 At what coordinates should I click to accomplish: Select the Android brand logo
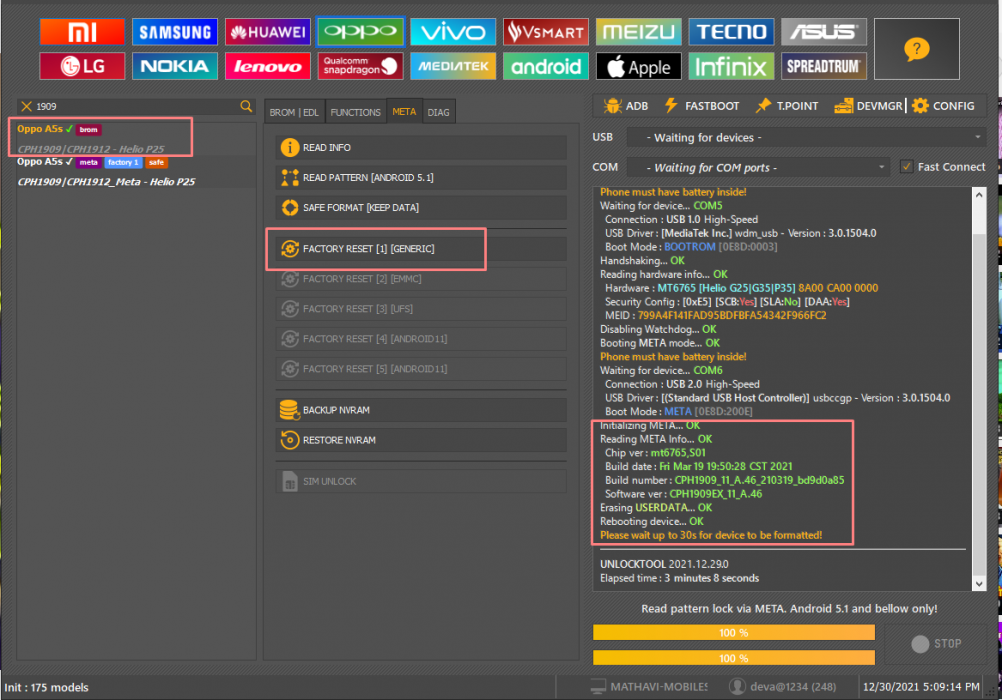[546, 66]
